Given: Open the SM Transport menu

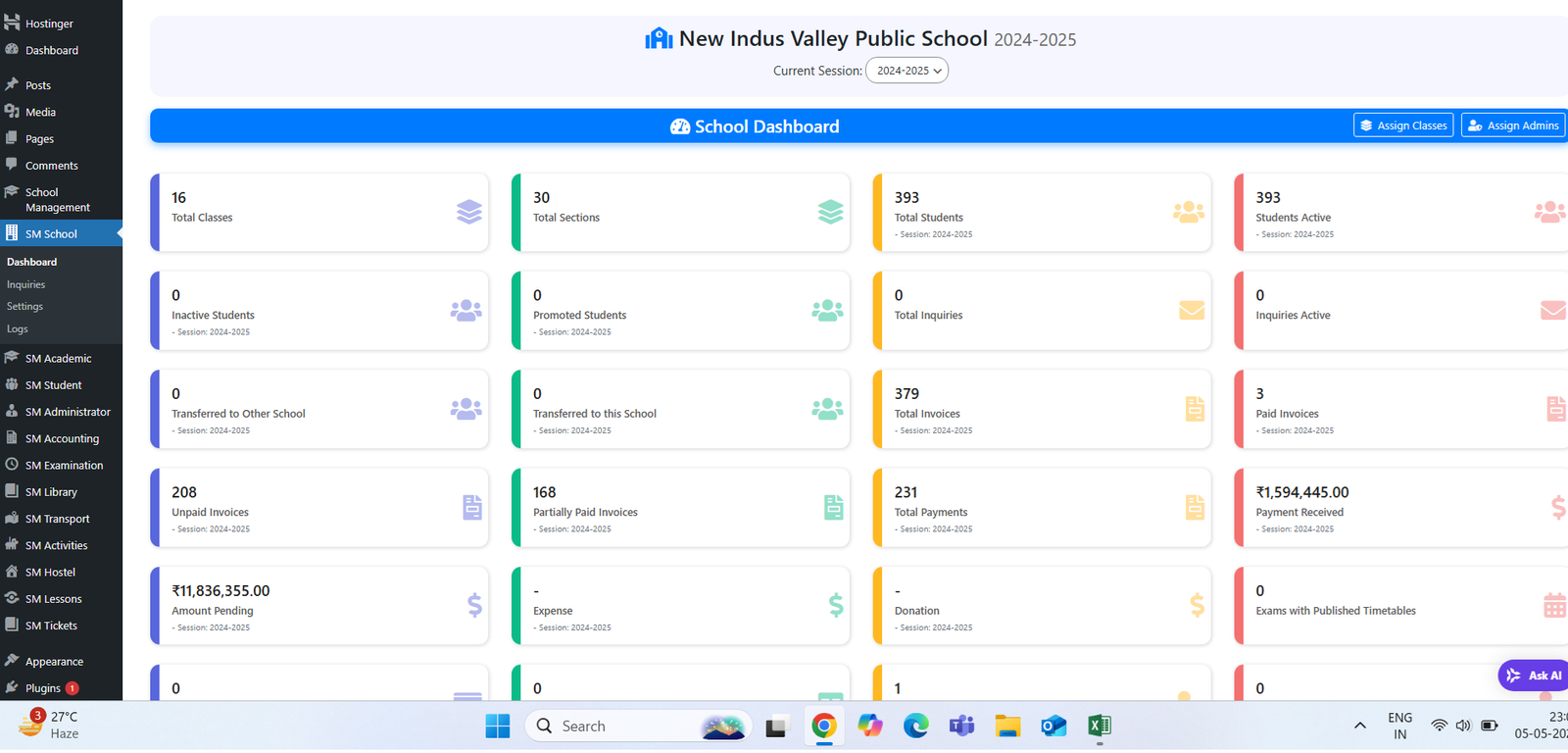Looking at the screenshot, I should pyautogui.click(x=61, y=518).
